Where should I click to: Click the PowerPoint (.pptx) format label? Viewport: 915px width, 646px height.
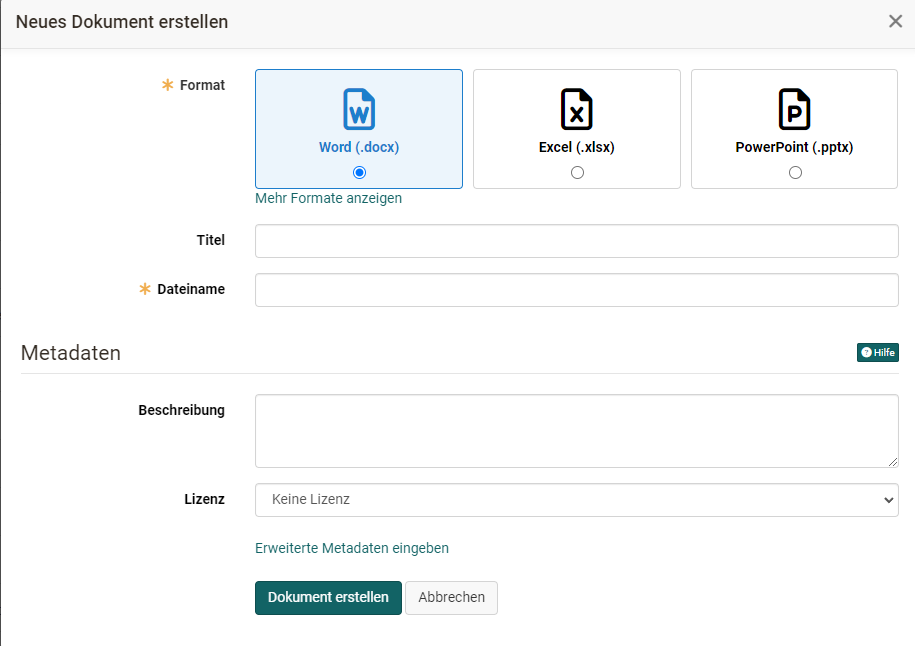click(794, 147)
